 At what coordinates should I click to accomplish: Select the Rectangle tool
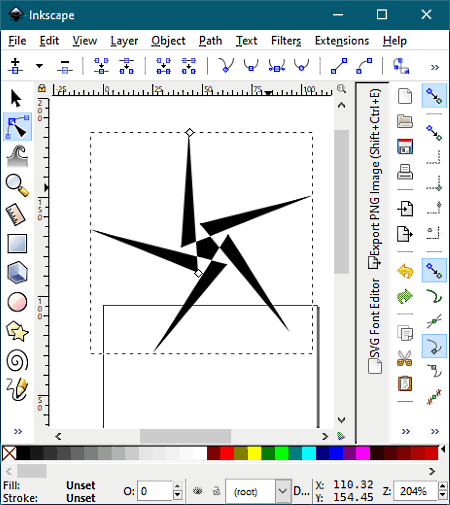click(x=17, y=243)
